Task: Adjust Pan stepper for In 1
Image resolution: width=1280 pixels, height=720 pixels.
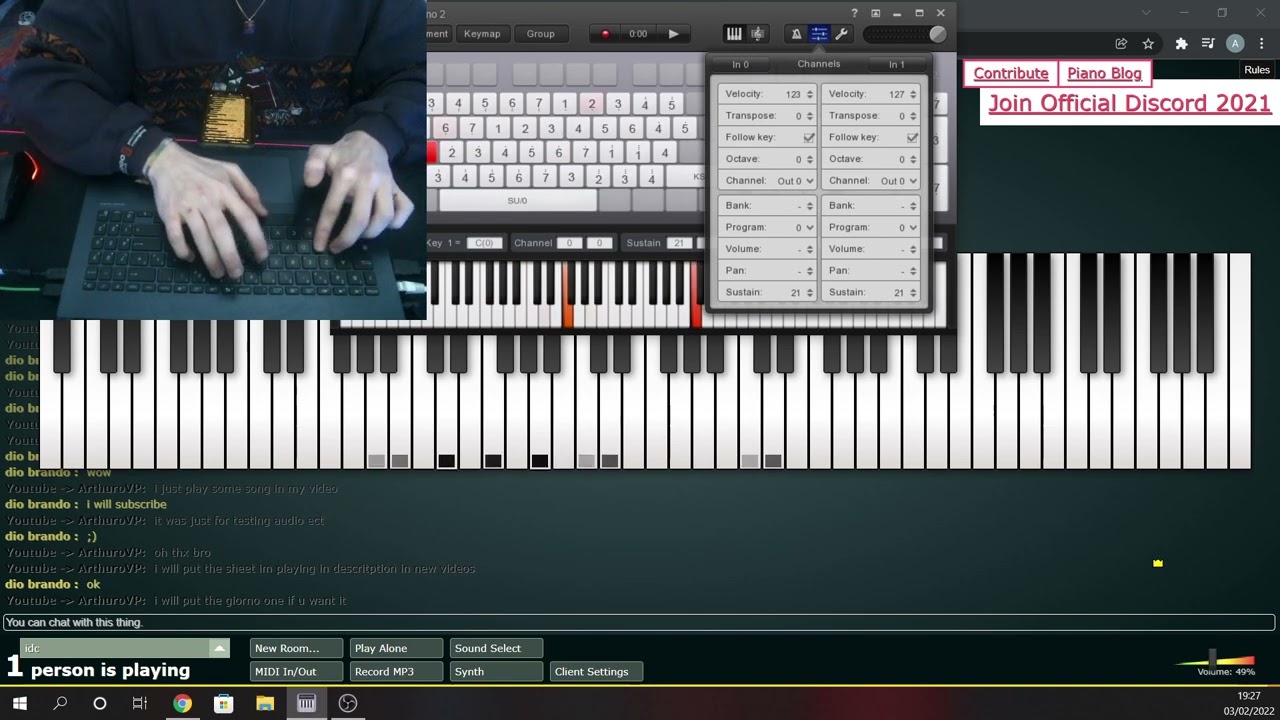Action: (x=913, y=271)
